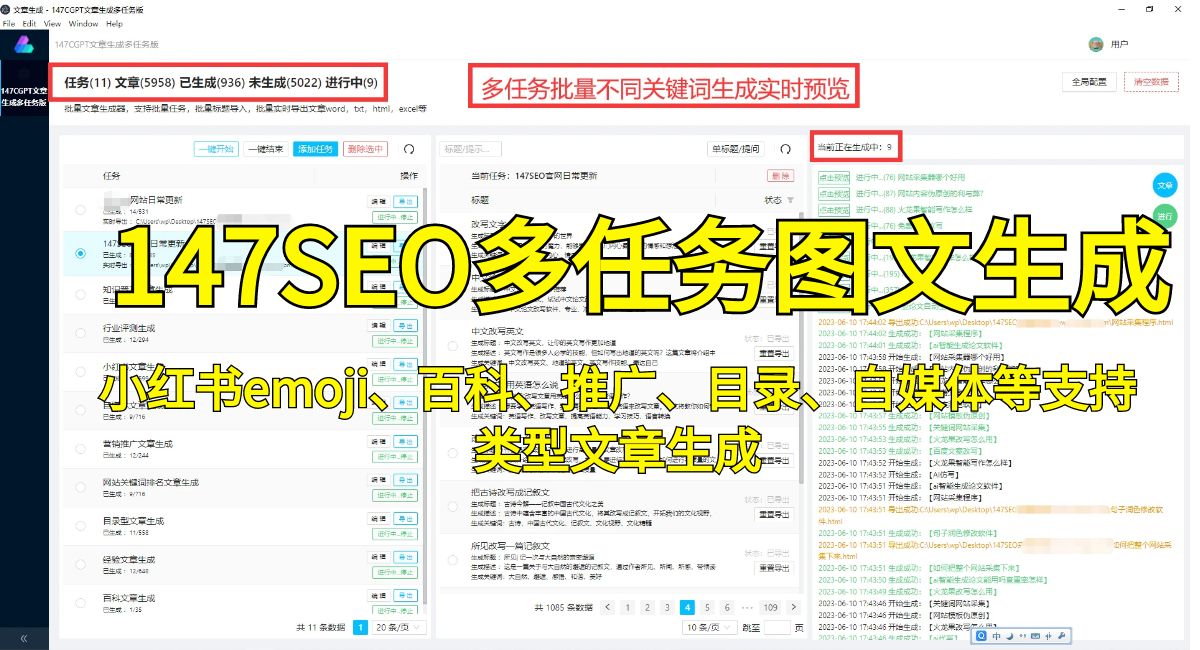Click the 用户 avatar icon at top right
The width and height of the screenshot is (1200, 650).
1096,44
